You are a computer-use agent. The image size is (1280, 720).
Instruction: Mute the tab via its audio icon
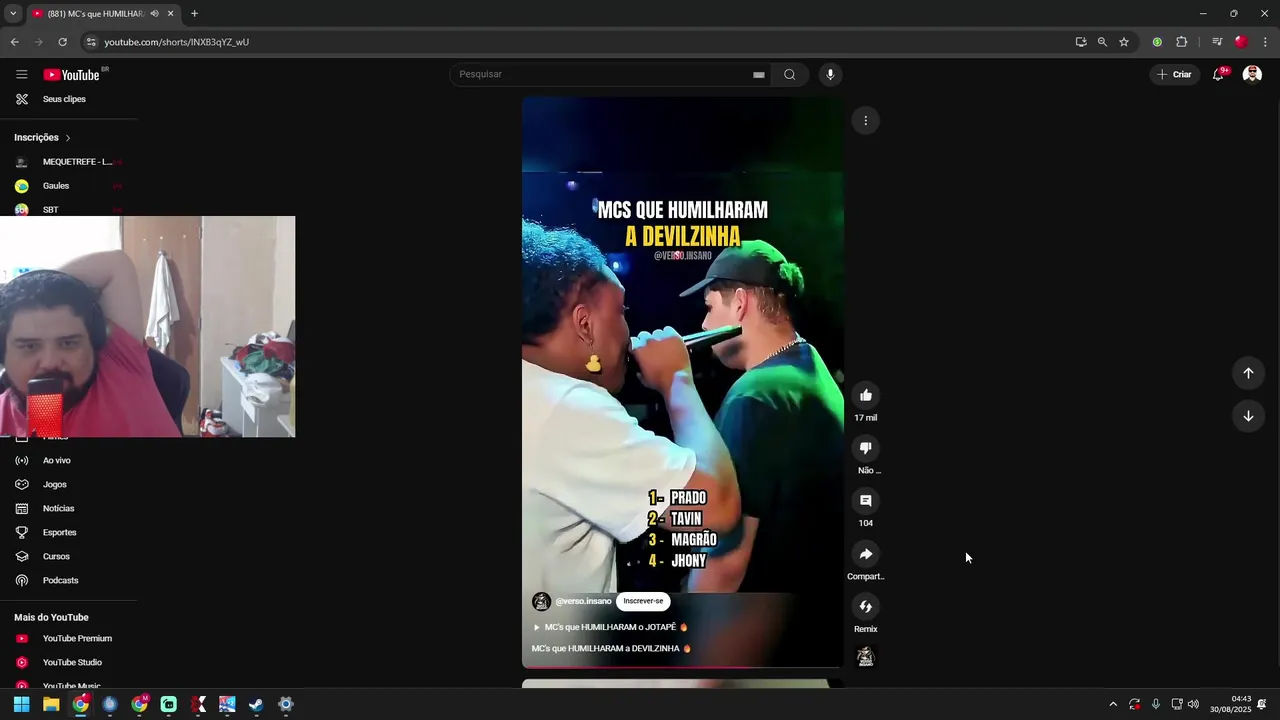pyautogui.click(x=154, y=14)
